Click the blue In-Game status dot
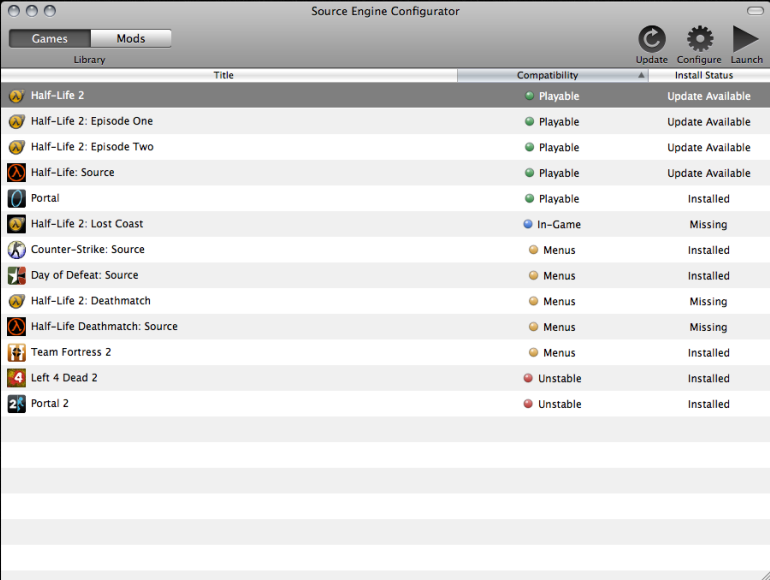Screen dimensions: 770x580 coord(528,224)
